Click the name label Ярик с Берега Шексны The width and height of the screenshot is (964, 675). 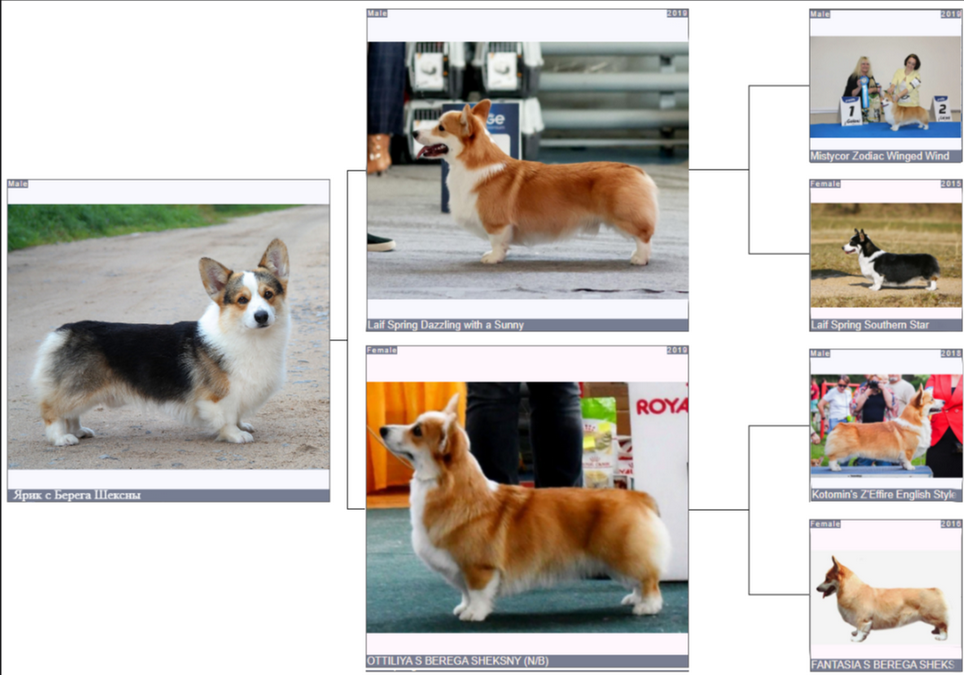click(76, 495)
